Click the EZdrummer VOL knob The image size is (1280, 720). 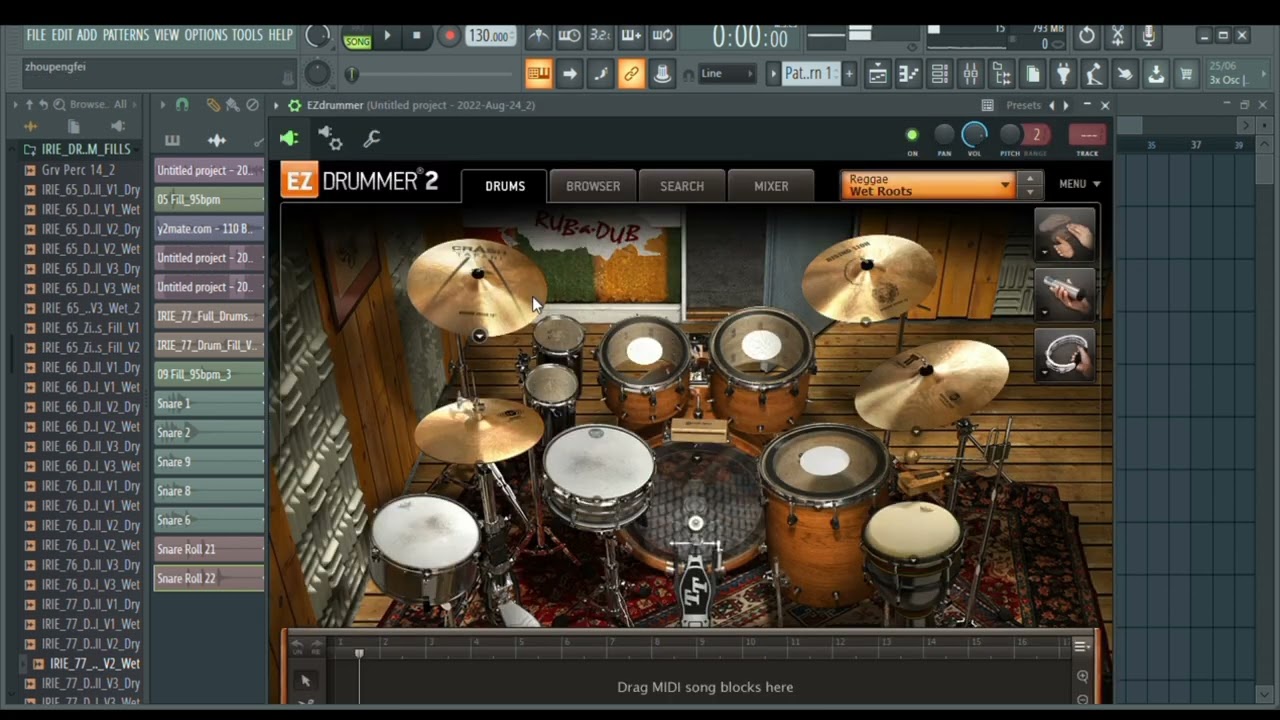[974, 135]
